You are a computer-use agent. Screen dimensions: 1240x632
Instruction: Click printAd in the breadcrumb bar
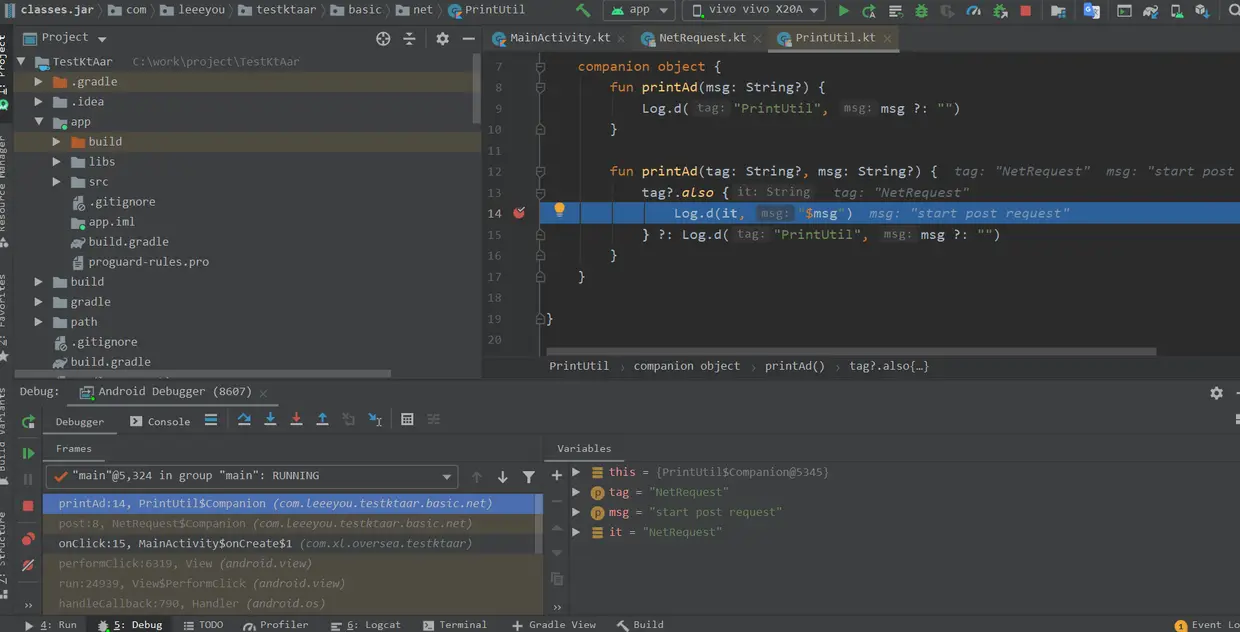click(795, 366)
